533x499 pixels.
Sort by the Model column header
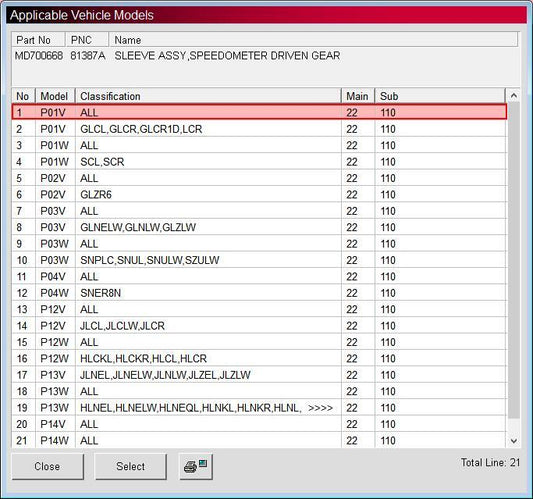pyautogui.click(x=55, y=96)
